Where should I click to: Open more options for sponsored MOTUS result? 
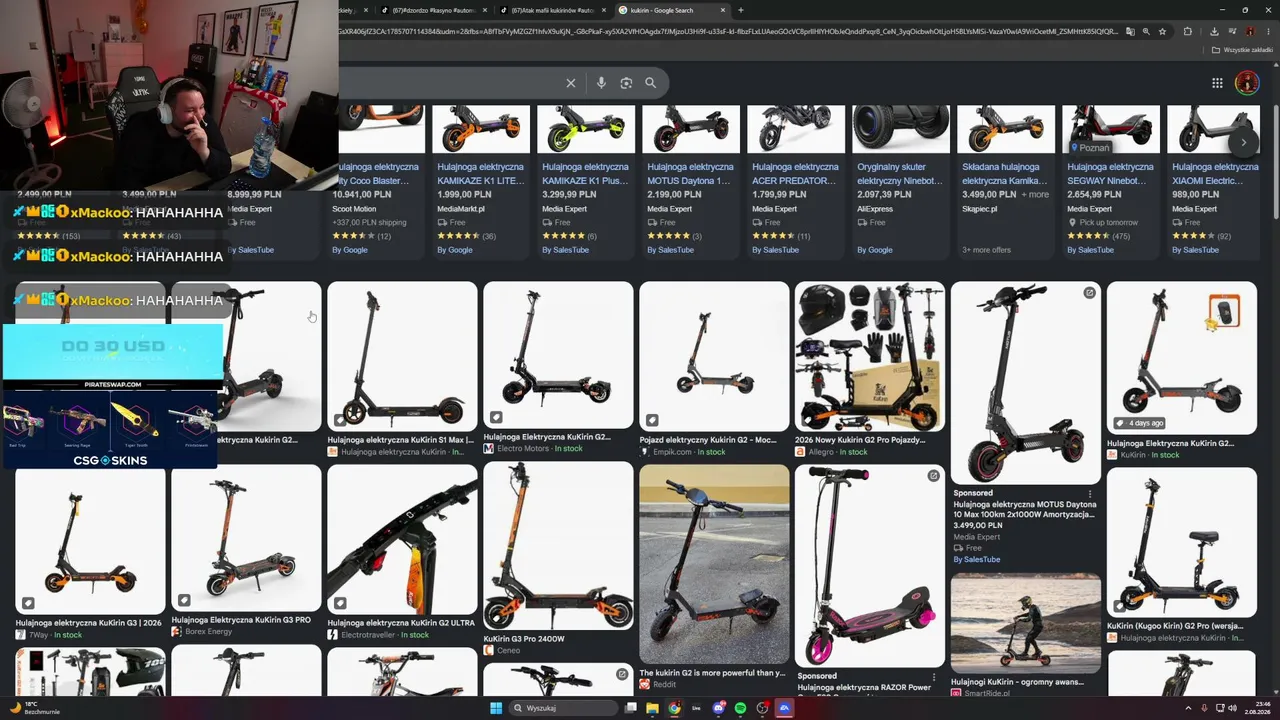point(1090,494)
